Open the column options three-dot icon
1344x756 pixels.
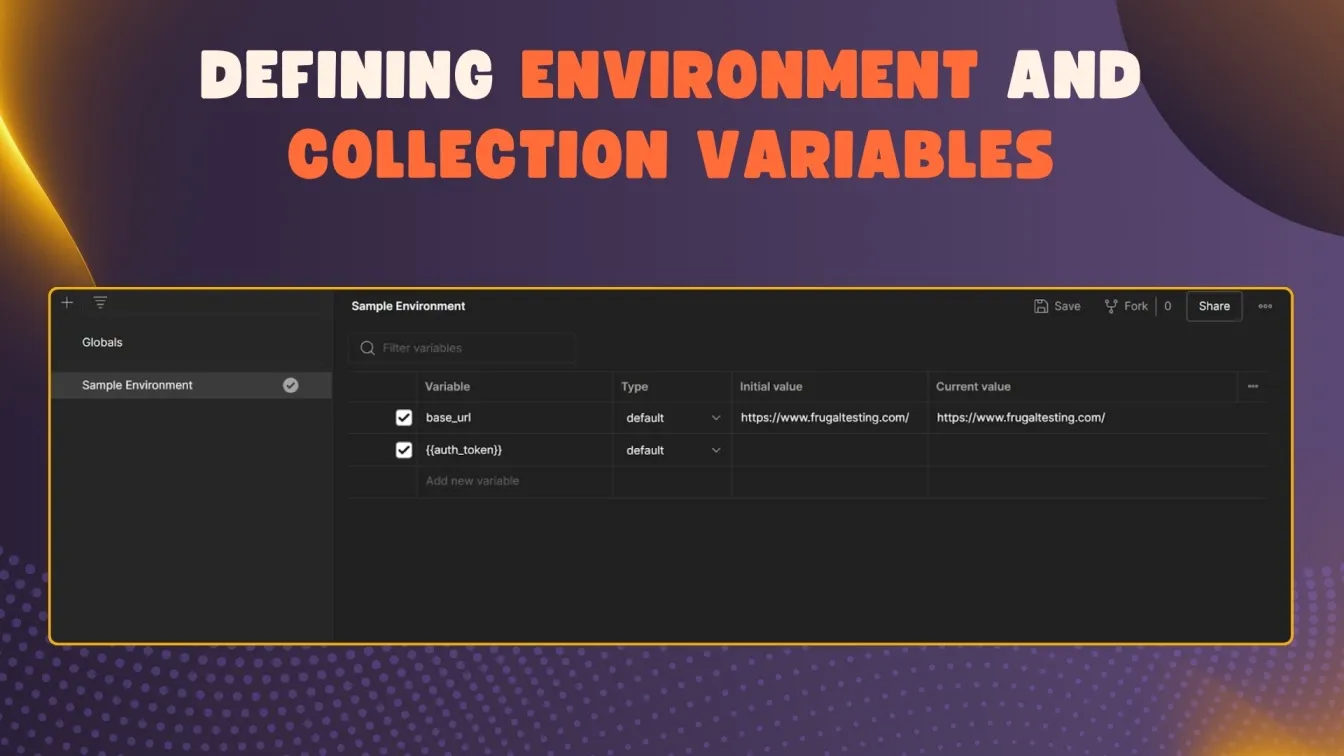click(x=1253, y=386)
